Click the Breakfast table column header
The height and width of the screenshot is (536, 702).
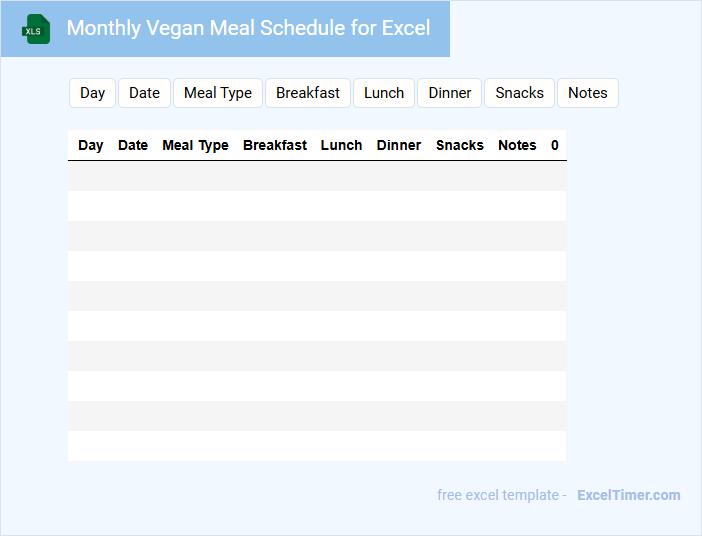click(x=275, y=145)
